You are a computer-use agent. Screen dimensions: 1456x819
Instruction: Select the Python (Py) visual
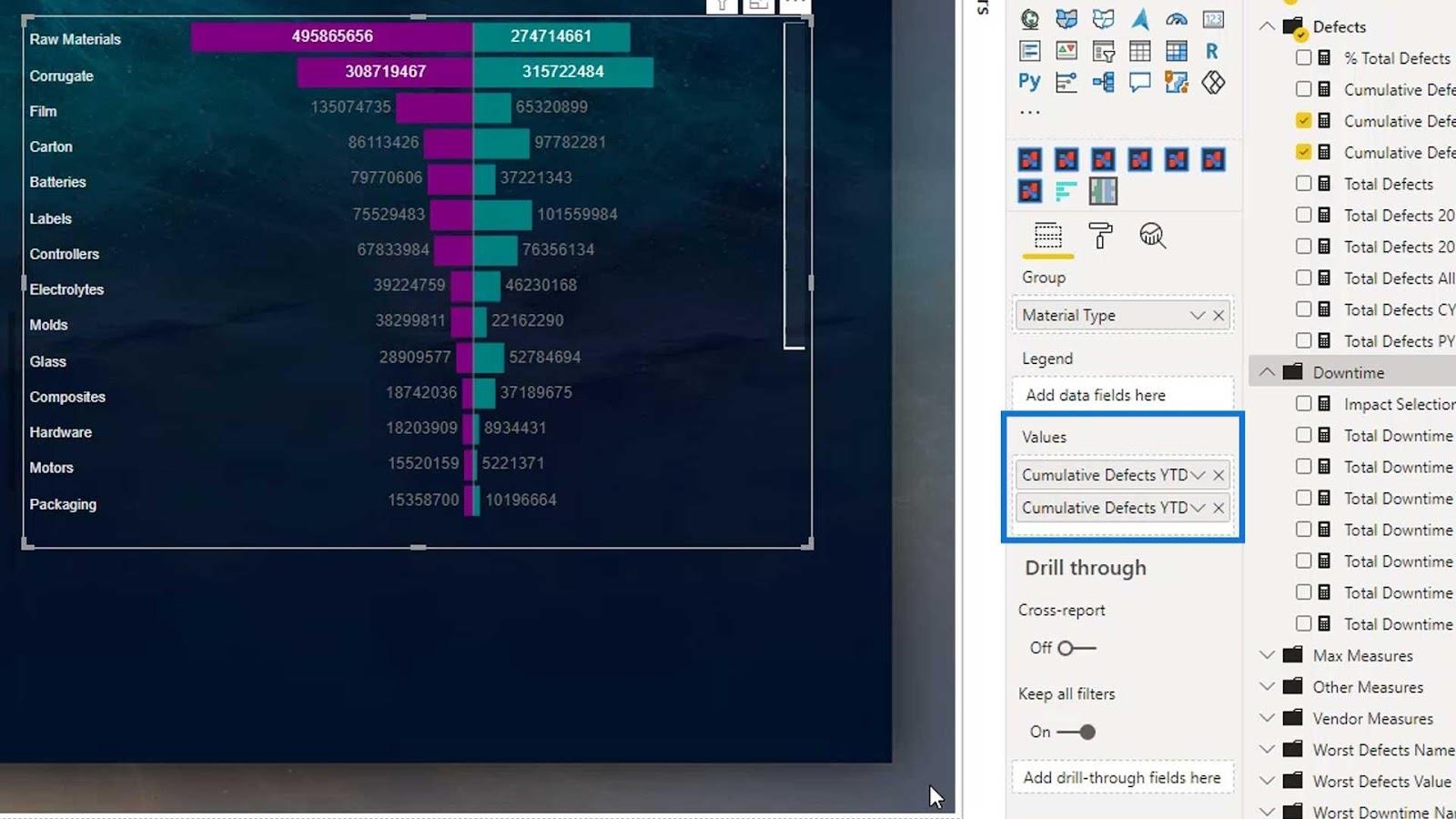(x=1029, y=82)
